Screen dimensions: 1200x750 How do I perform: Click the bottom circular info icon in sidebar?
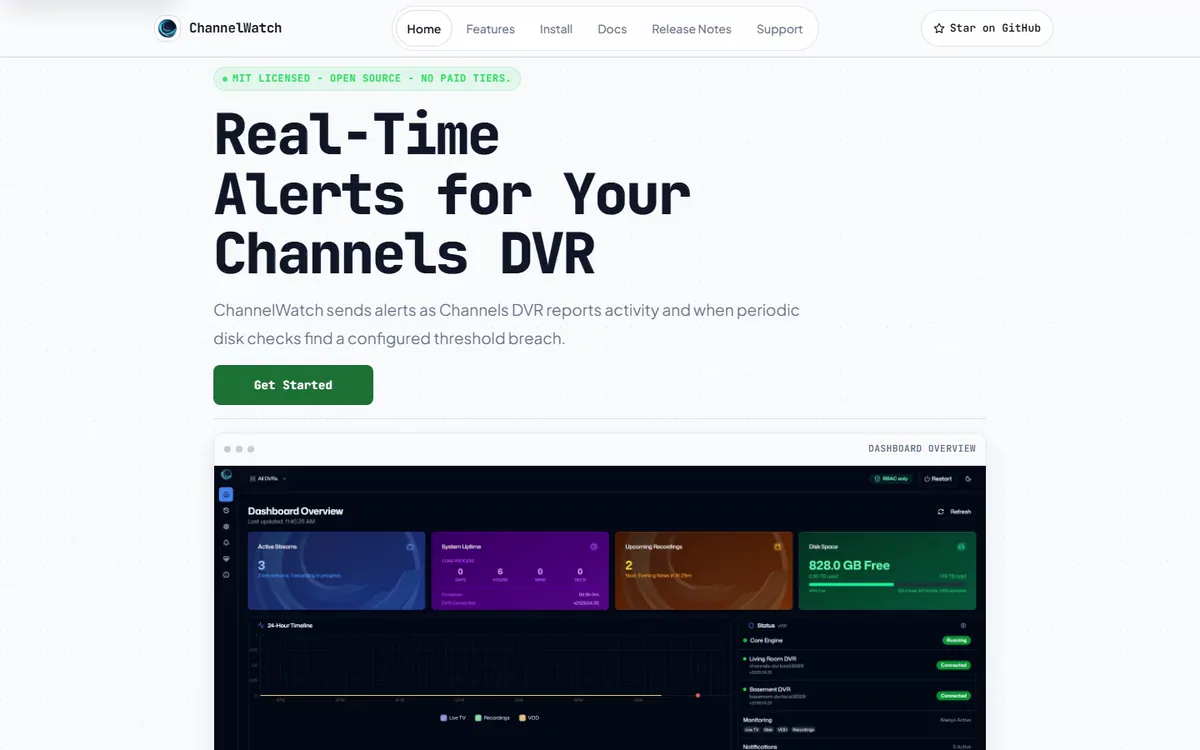click(x=226, y=575)
